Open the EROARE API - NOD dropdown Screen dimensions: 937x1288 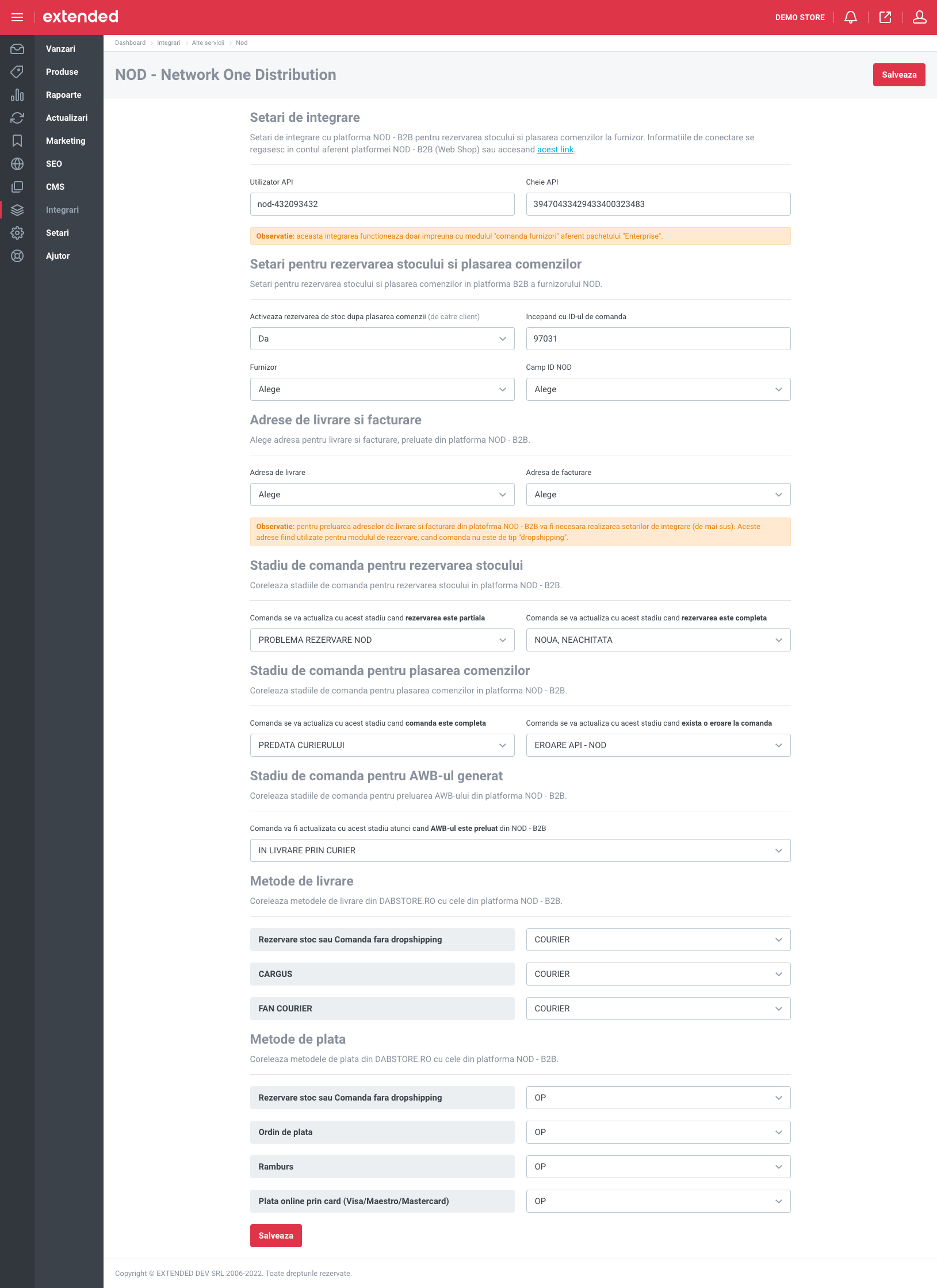[x=658, y=745]
